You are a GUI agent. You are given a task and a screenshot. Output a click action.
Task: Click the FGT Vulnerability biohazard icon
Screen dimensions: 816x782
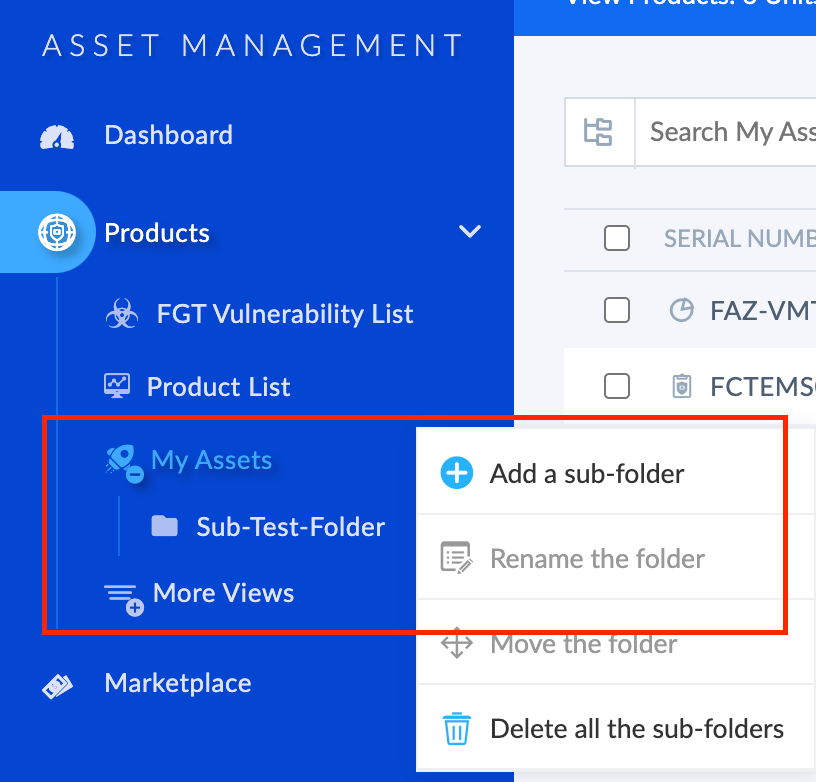click(x=121, y=315)
